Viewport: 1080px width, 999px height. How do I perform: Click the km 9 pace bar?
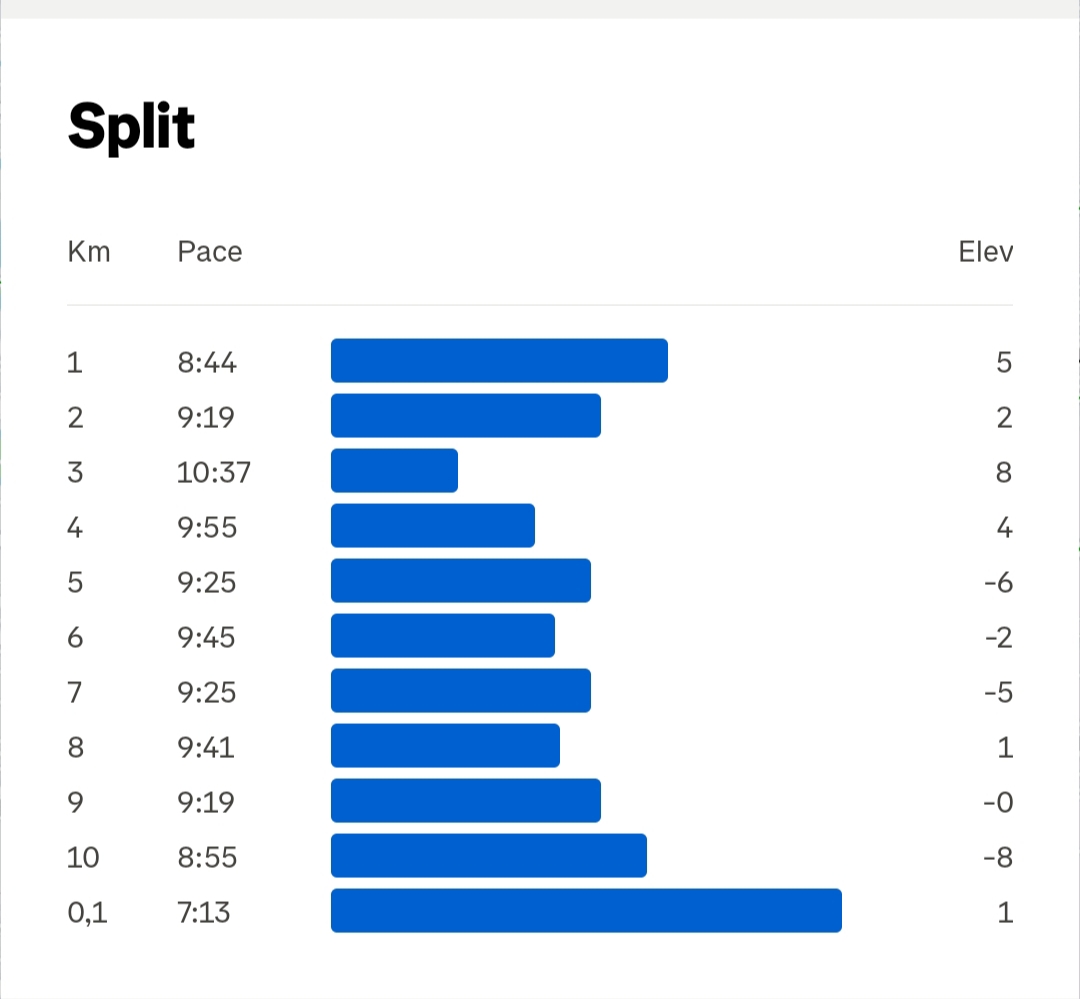coord(466,801)
